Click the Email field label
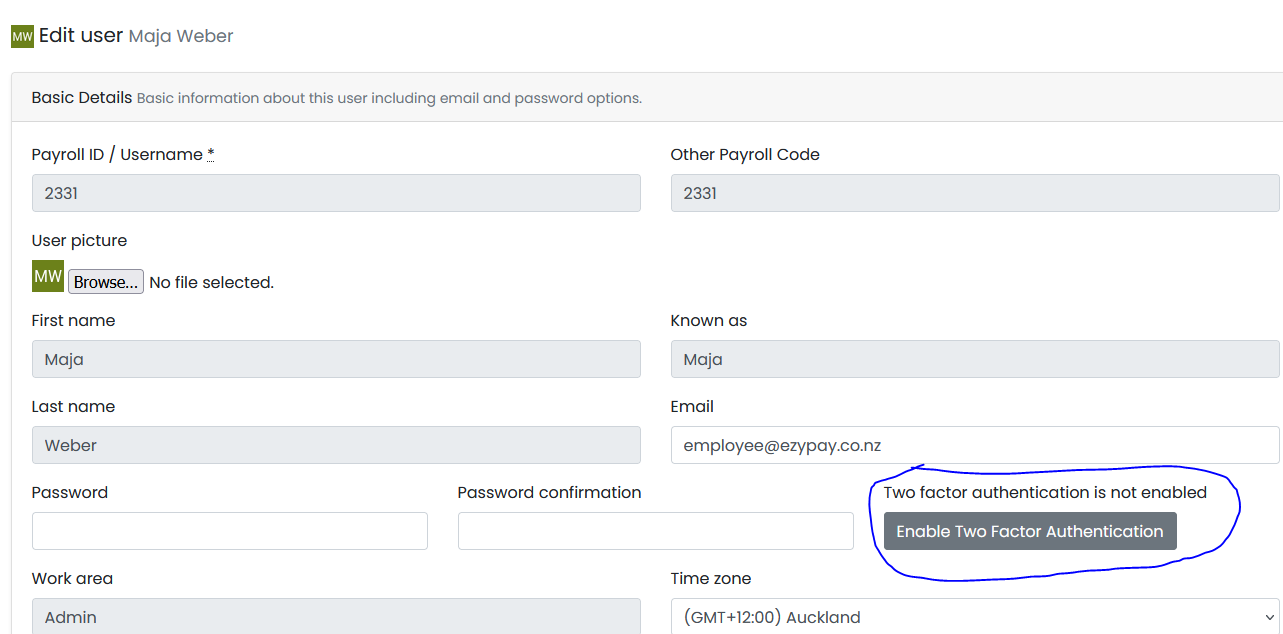This screenshot has height=634, width=1283. [692, 406]
